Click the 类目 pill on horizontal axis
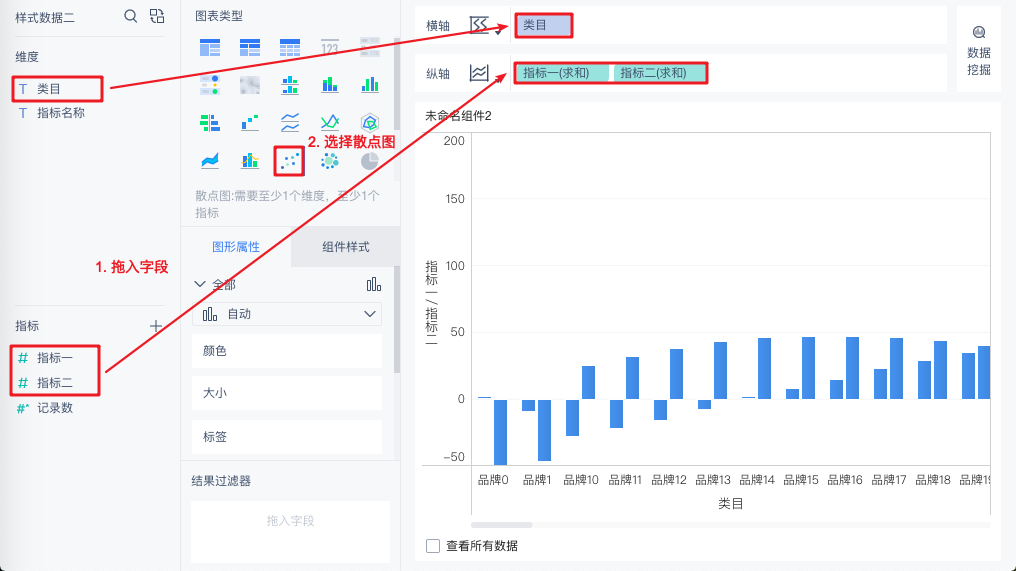This screenshot has width=1016, height=571. pos(544,25)
